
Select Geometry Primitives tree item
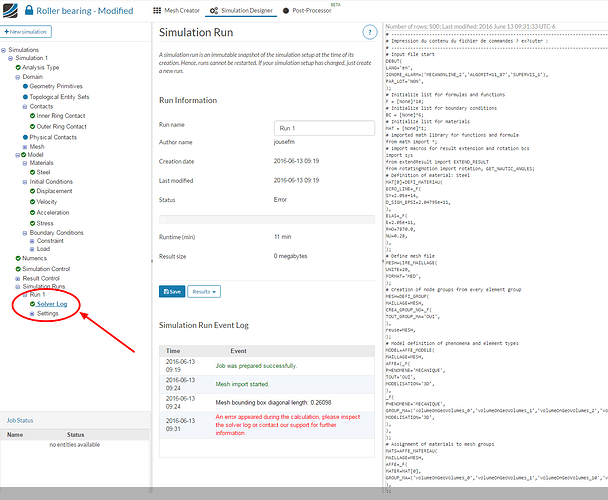[x=56, y=86]
